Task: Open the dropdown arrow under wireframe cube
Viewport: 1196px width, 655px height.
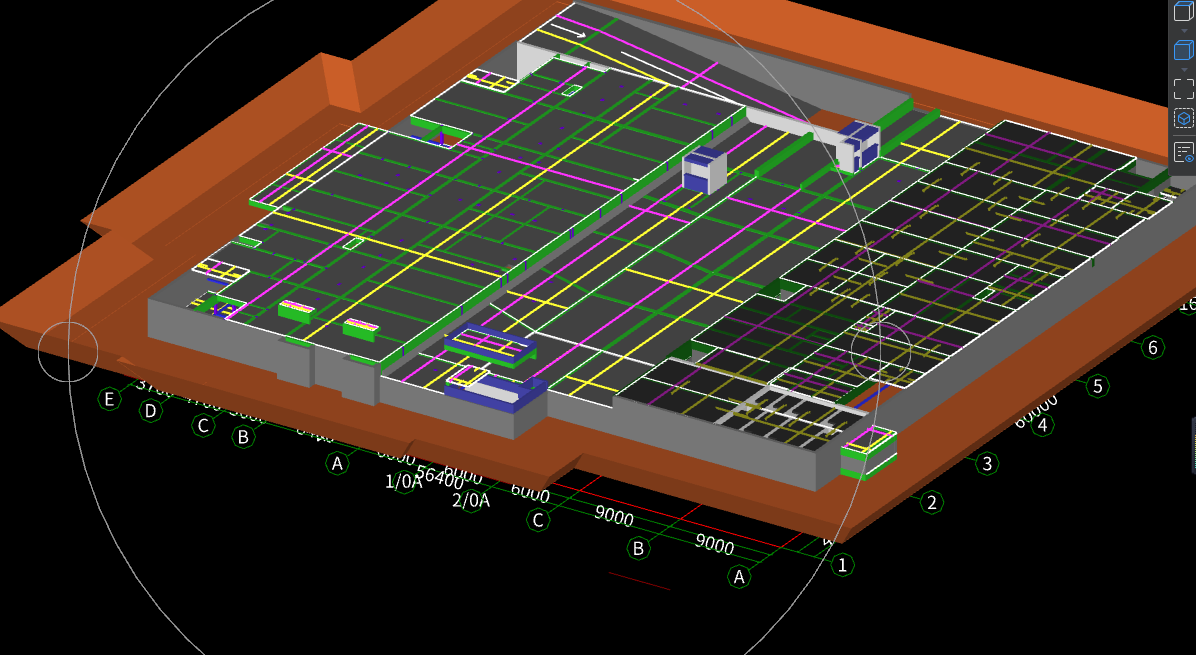Action: (1184, 31)
